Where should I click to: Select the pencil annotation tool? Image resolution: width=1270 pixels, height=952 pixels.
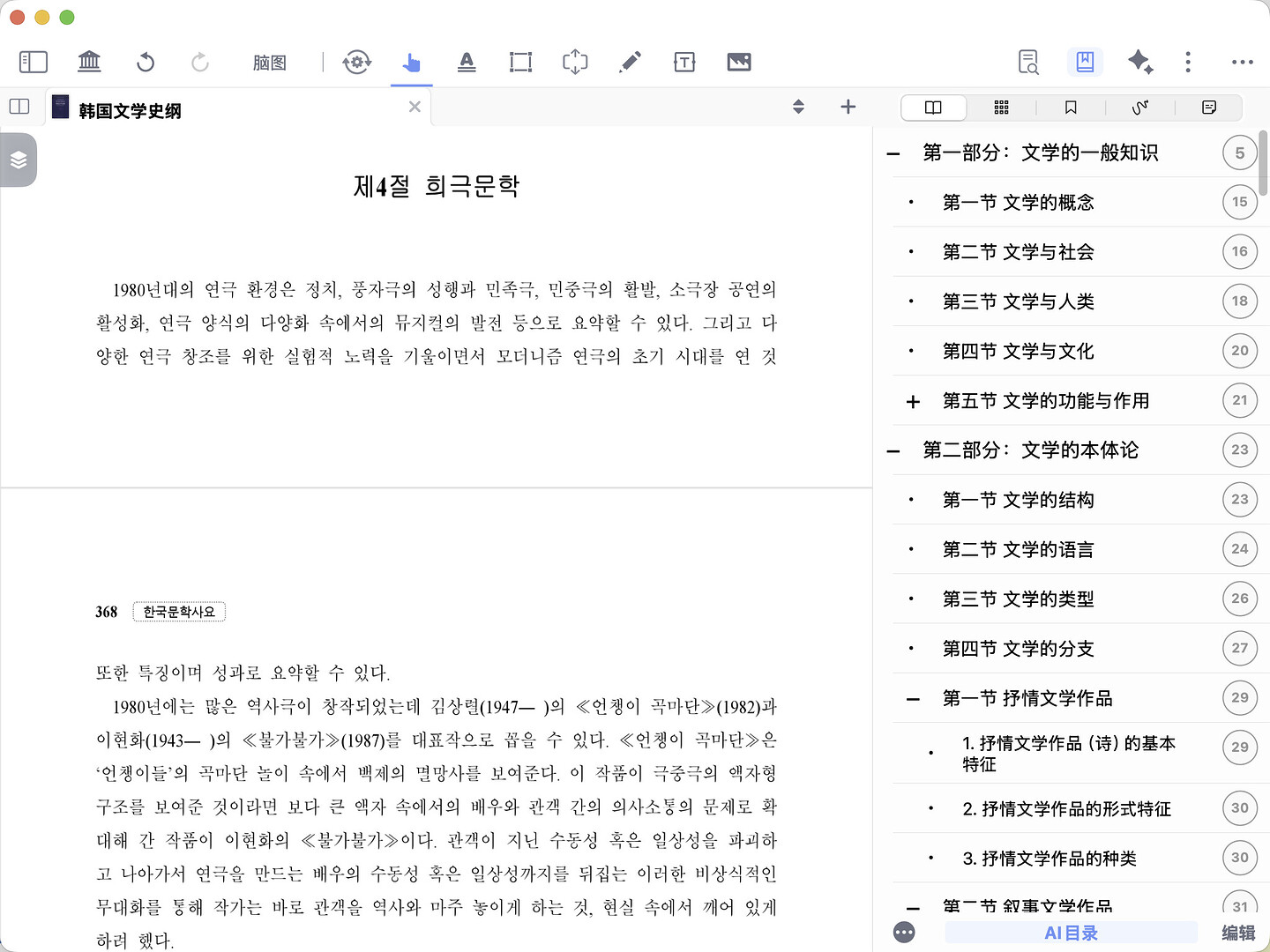tap(630, 62)
